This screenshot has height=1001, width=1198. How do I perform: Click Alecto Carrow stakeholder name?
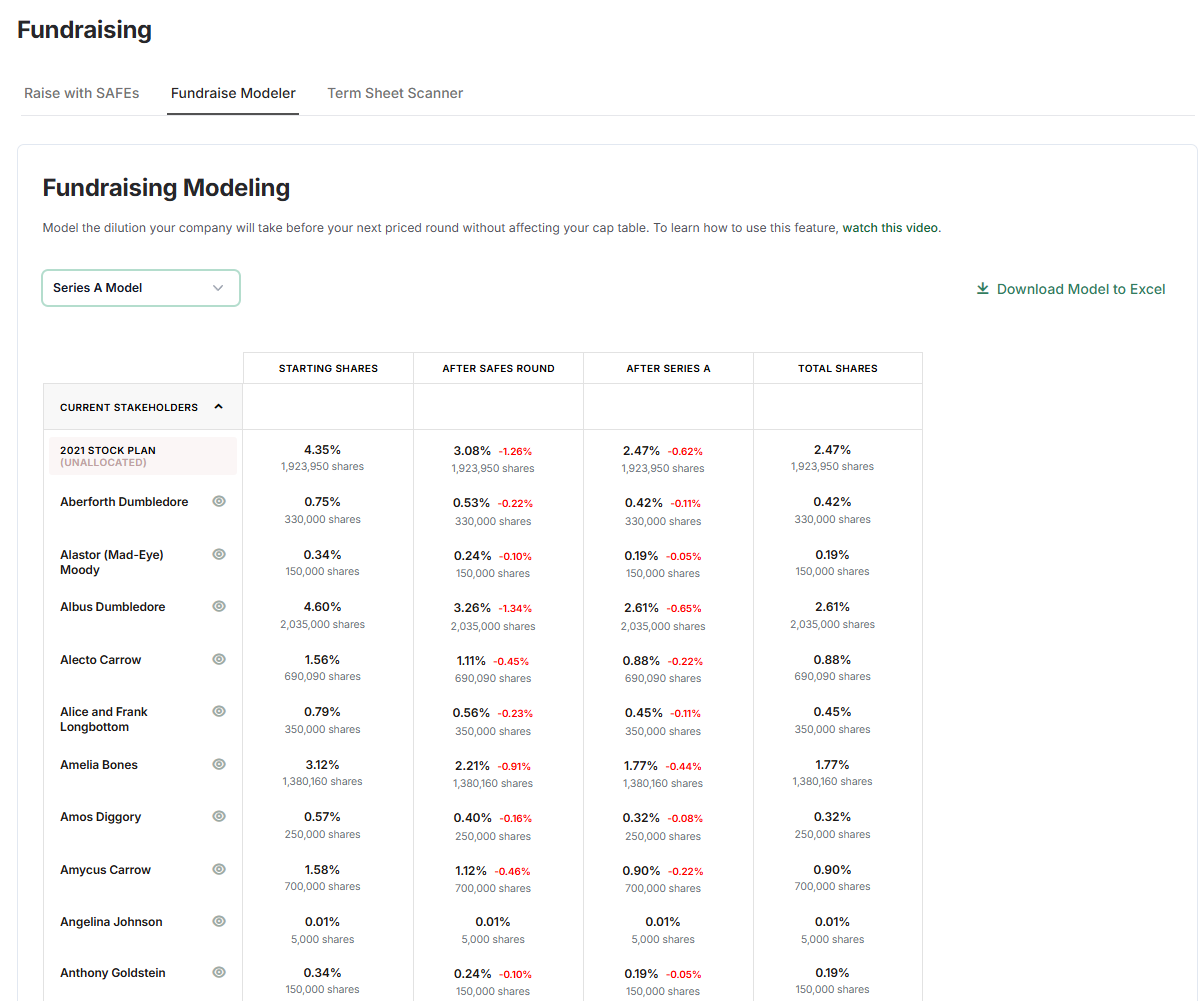pos(100,659)
